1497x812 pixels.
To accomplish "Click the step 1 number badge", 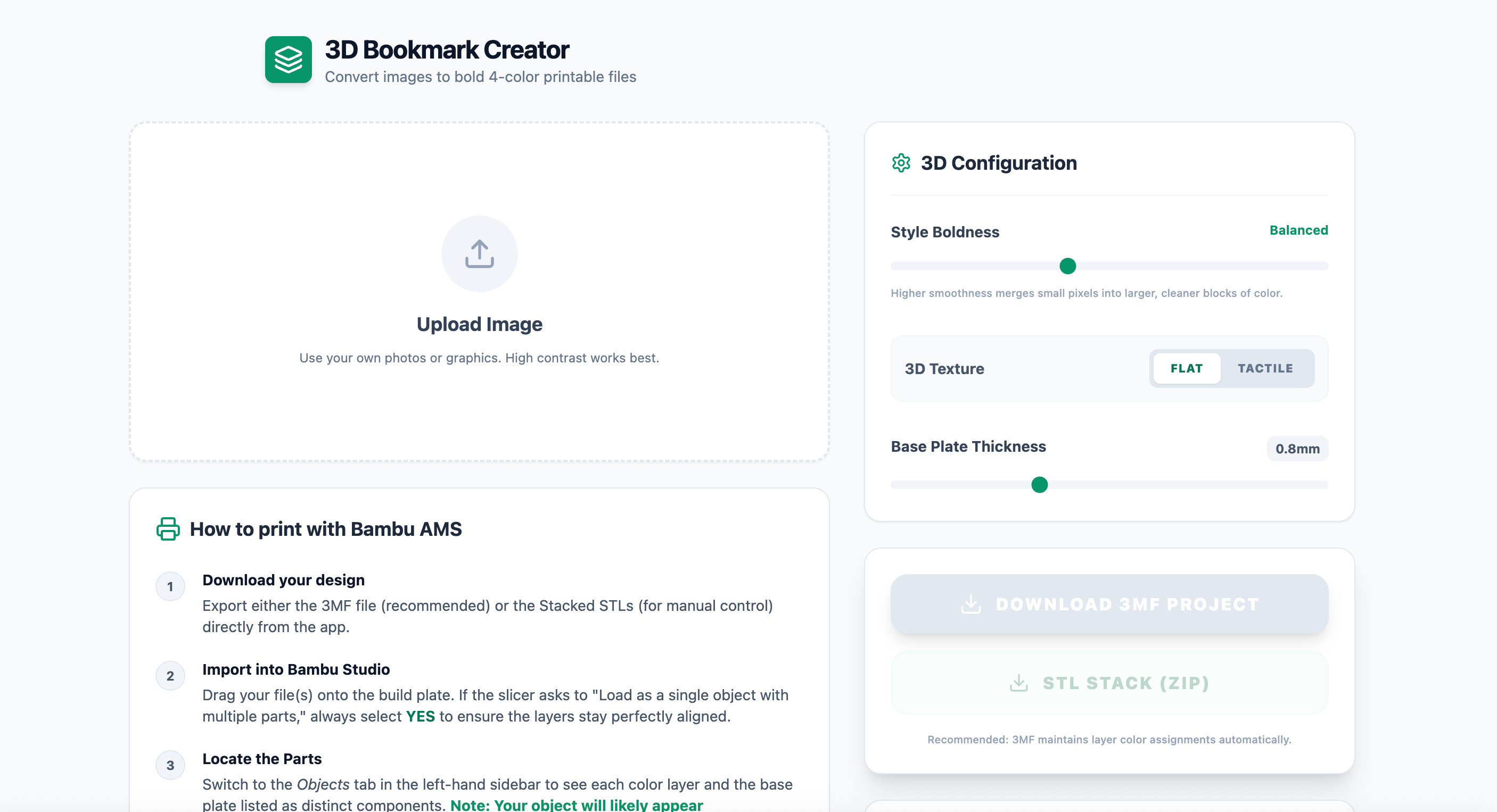I will click(x=170, y=586).
